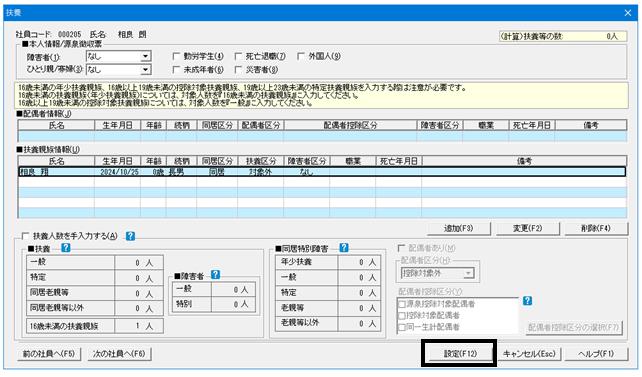The height and width of the screenshot is (377, 642).
Task: Click 年少扶養 count field
Action: point(359,262)
